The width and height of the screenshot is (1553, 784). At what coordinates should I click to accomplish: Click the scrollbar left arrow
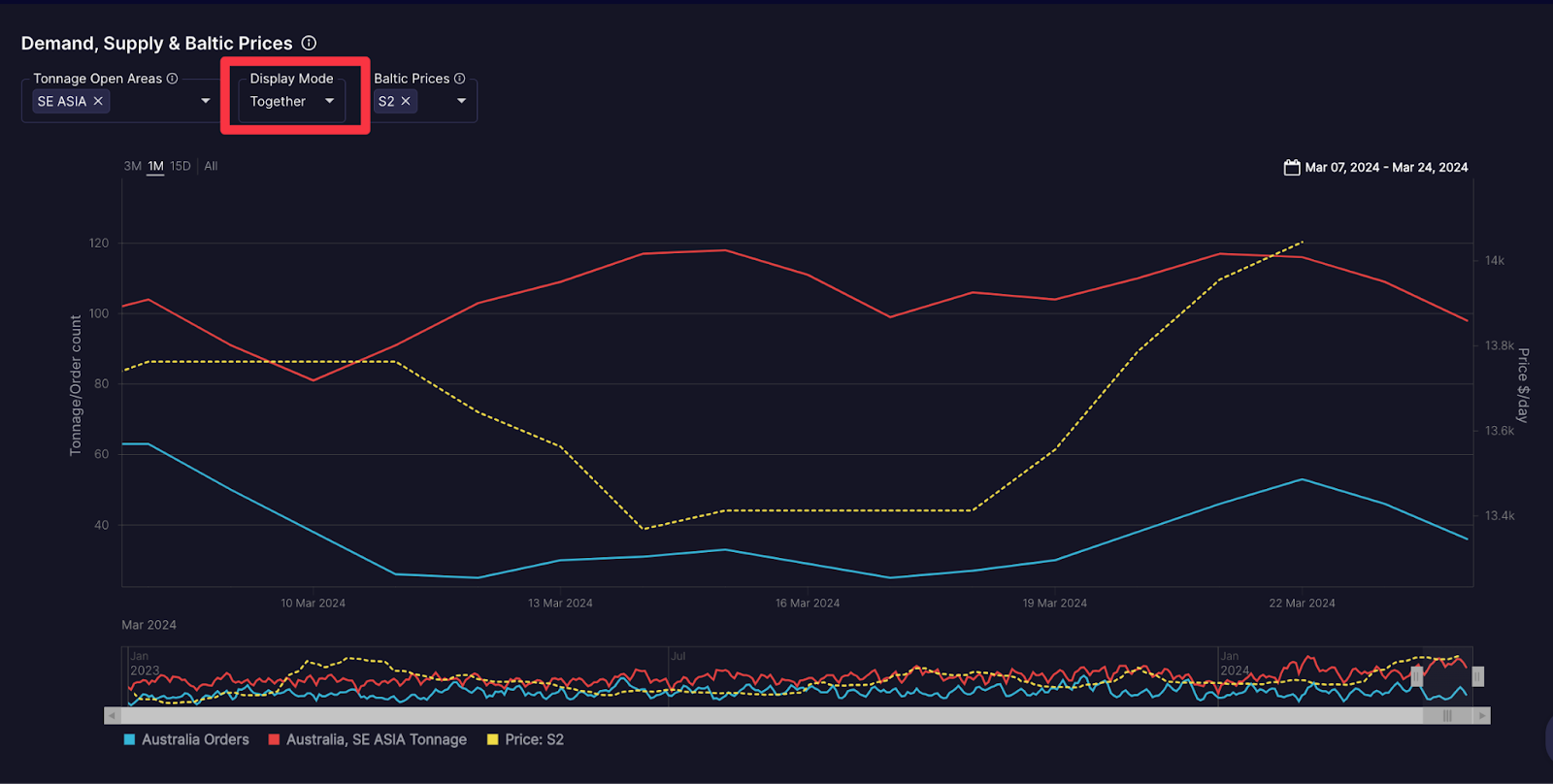[113, 716]
